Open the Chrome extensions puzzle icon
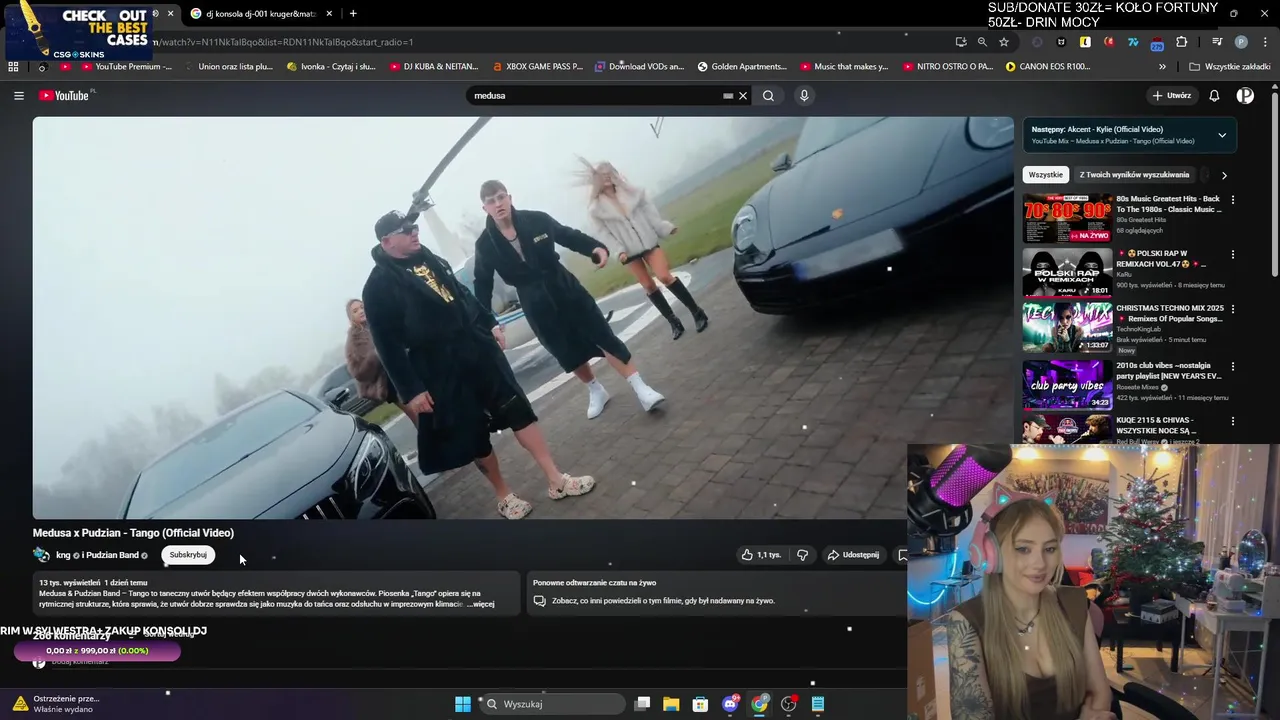Viewport: 1280px width, 720px height. click(x=1182, y=42)
